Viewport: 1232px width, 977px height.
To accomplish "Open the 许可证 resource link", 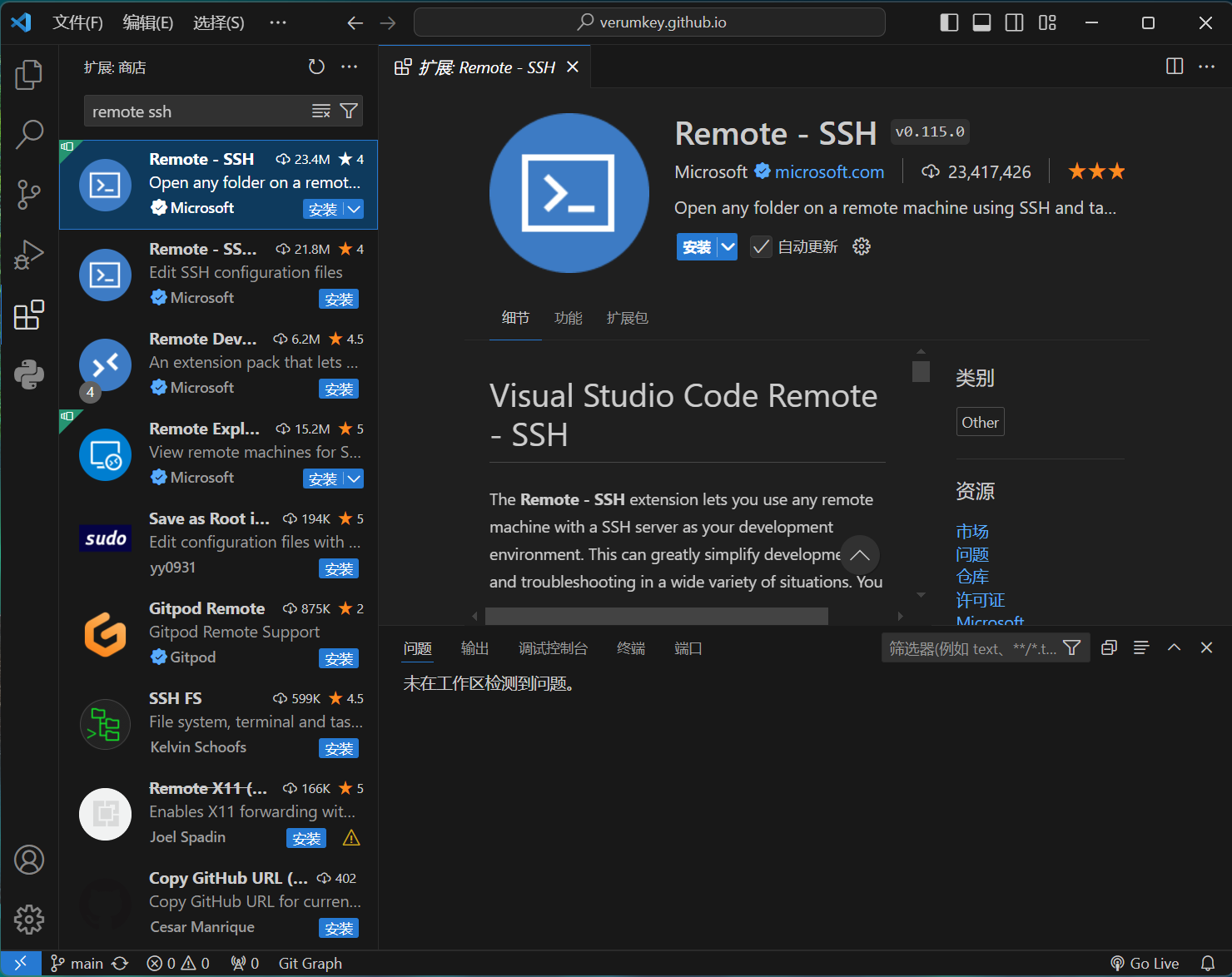I will point(980,599).
